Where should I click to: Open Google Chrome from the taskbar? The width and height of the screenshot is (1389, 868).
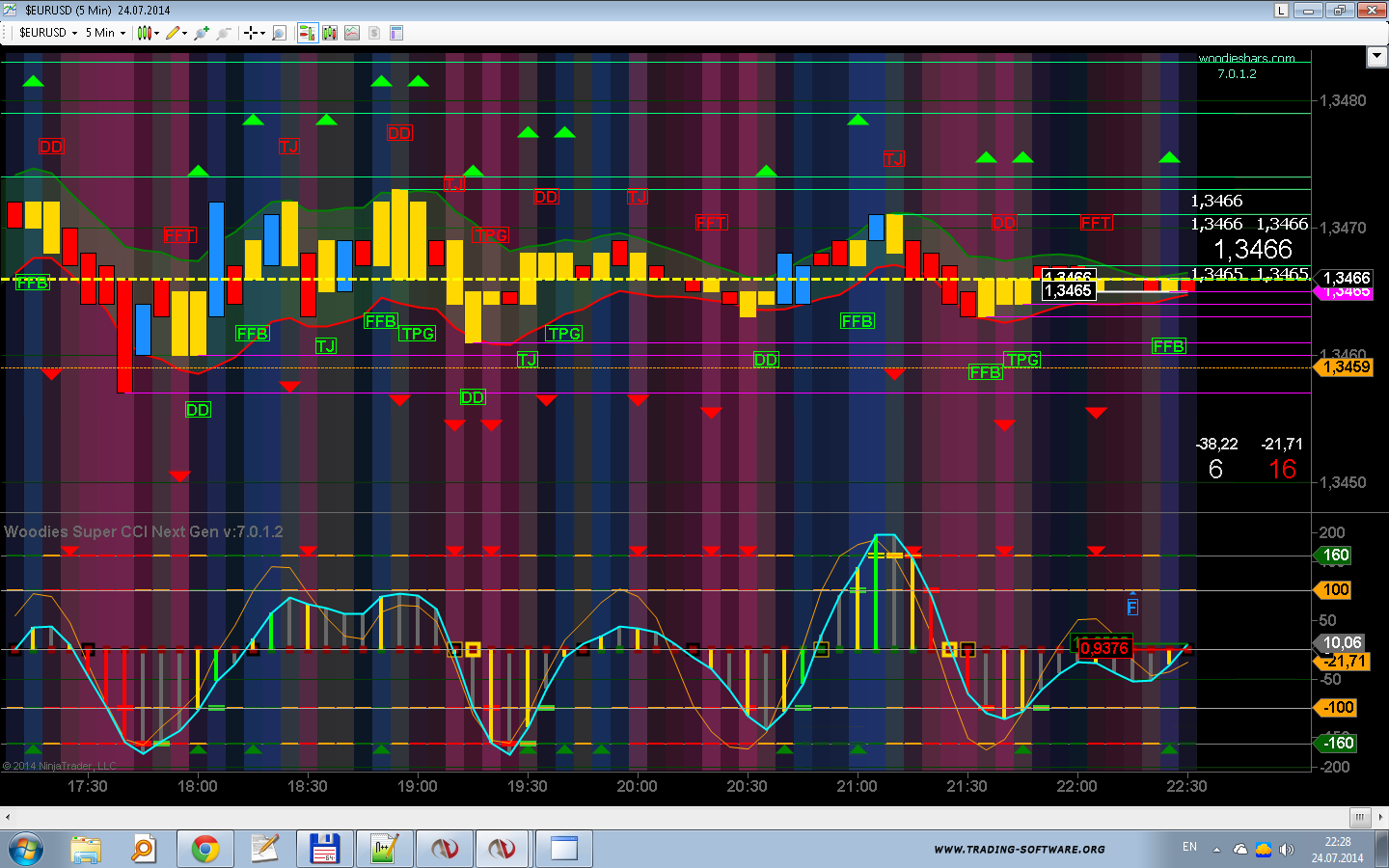point(204,849)
